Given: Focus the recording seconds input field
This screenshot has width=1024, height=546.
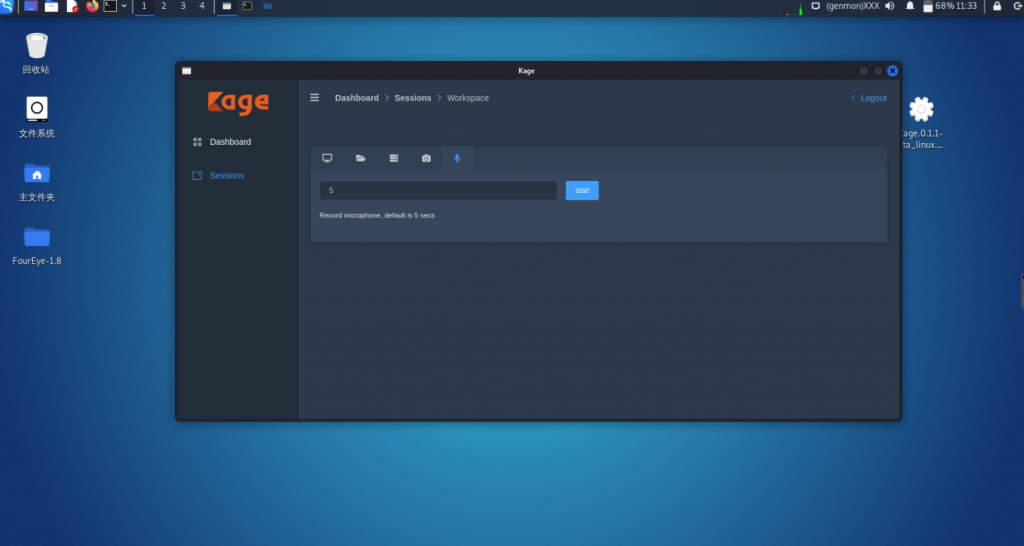Looking at the screenshot, I should (438, 191).
